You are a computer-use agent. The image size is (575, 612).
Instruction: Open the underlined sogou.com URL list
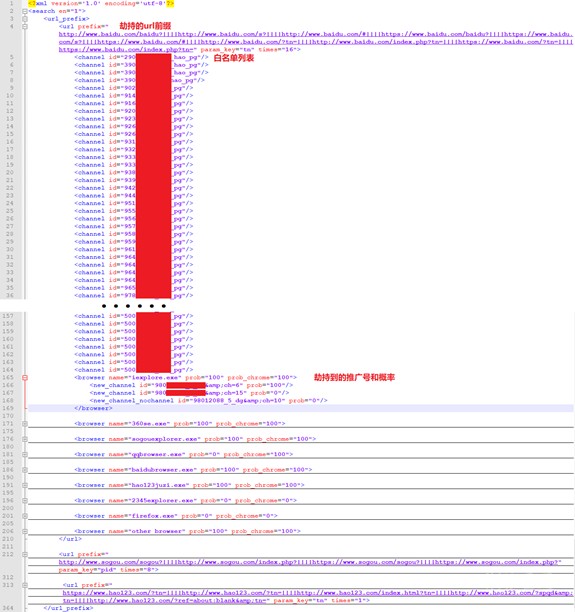310,562
